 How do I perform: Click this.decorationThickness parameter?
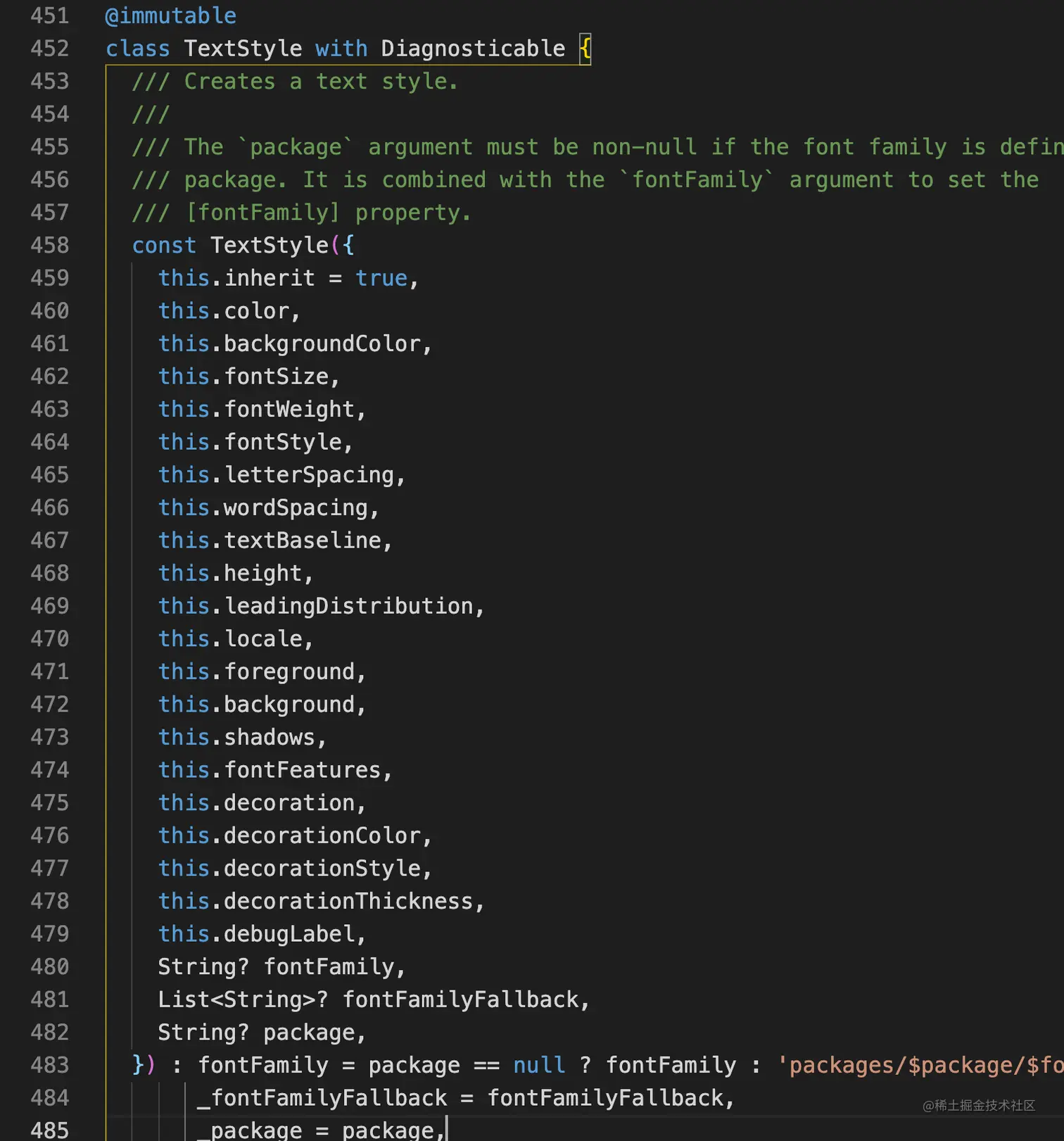tap(316, 901)
